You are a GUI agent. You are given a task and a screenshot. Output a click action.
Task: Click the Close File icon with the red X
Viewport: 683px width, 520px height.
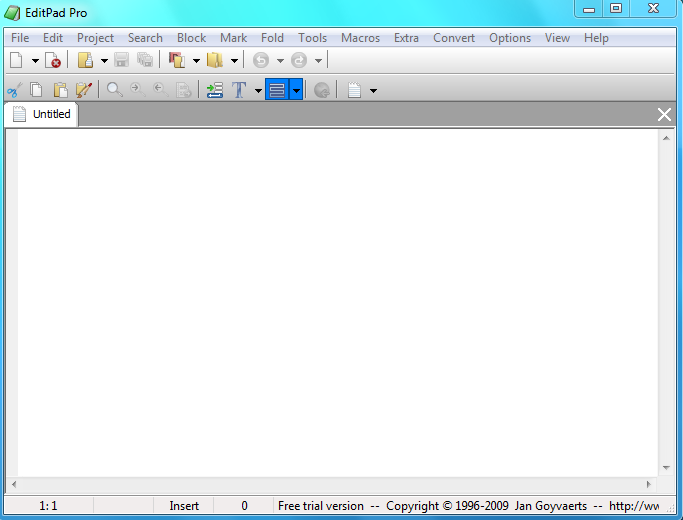click(x=53, y=60)
